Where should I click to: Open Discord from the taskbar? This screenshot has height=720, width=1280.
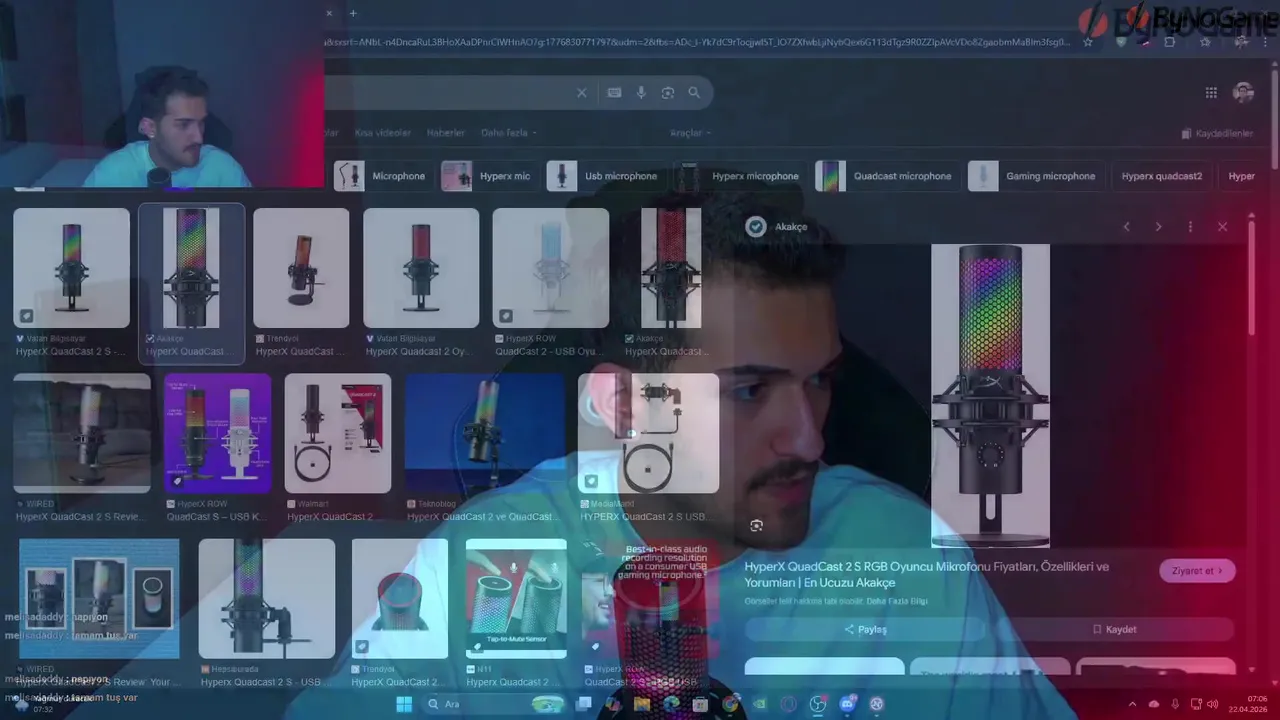847,704
